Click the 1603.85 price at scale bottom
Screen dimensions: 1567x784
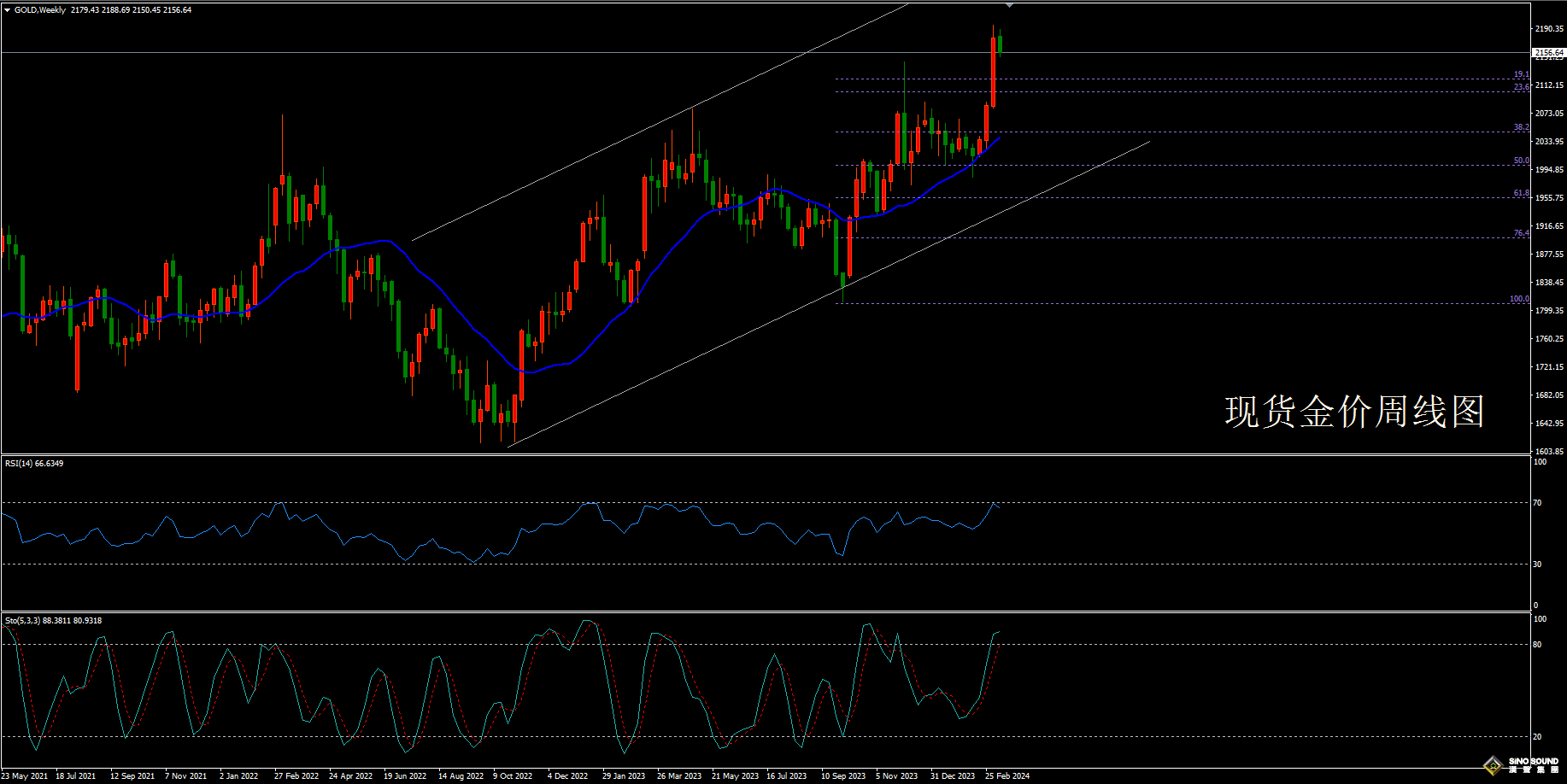1549,451
